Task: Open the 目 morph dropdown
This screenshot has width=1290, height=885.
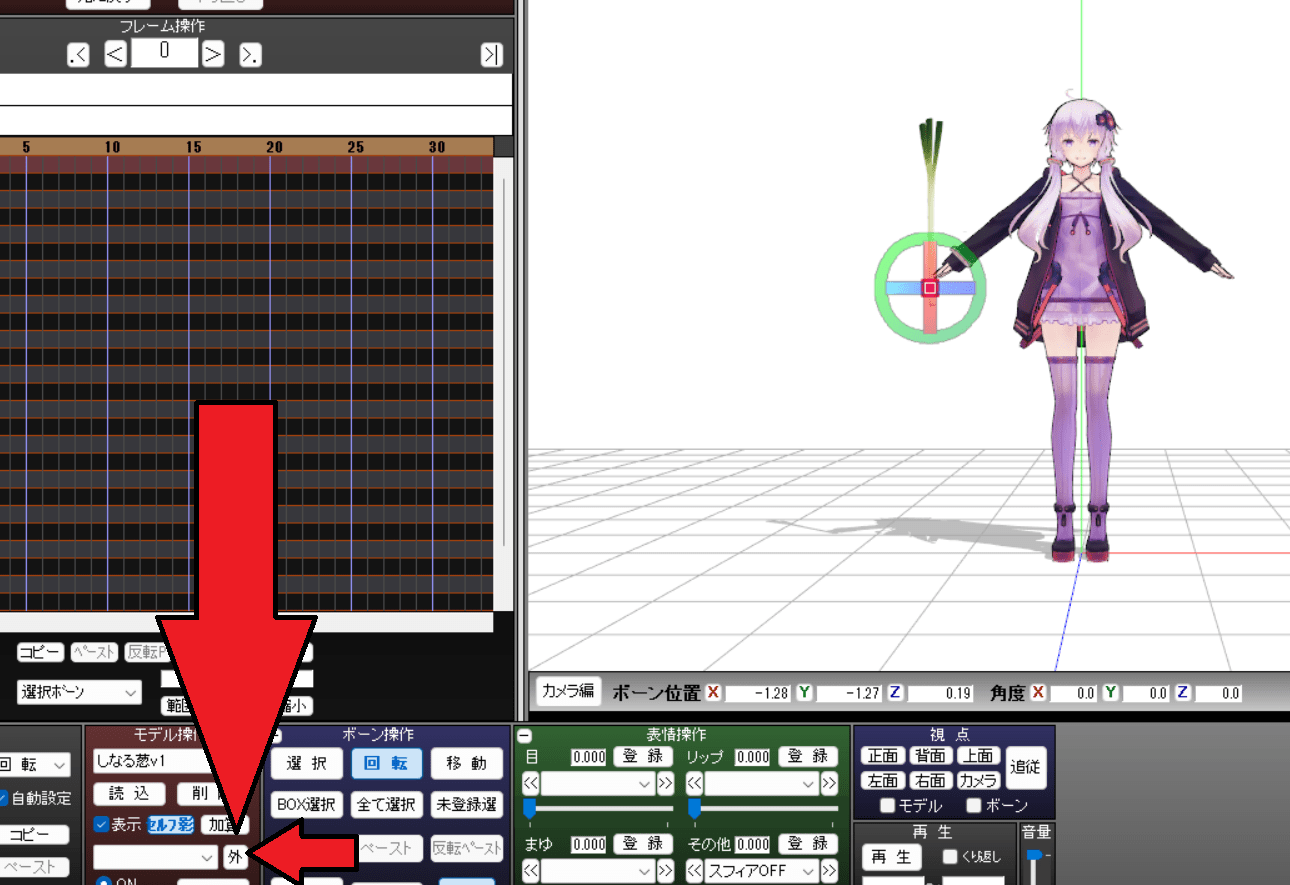Action: pyautogui.click(x=598, y=784)
